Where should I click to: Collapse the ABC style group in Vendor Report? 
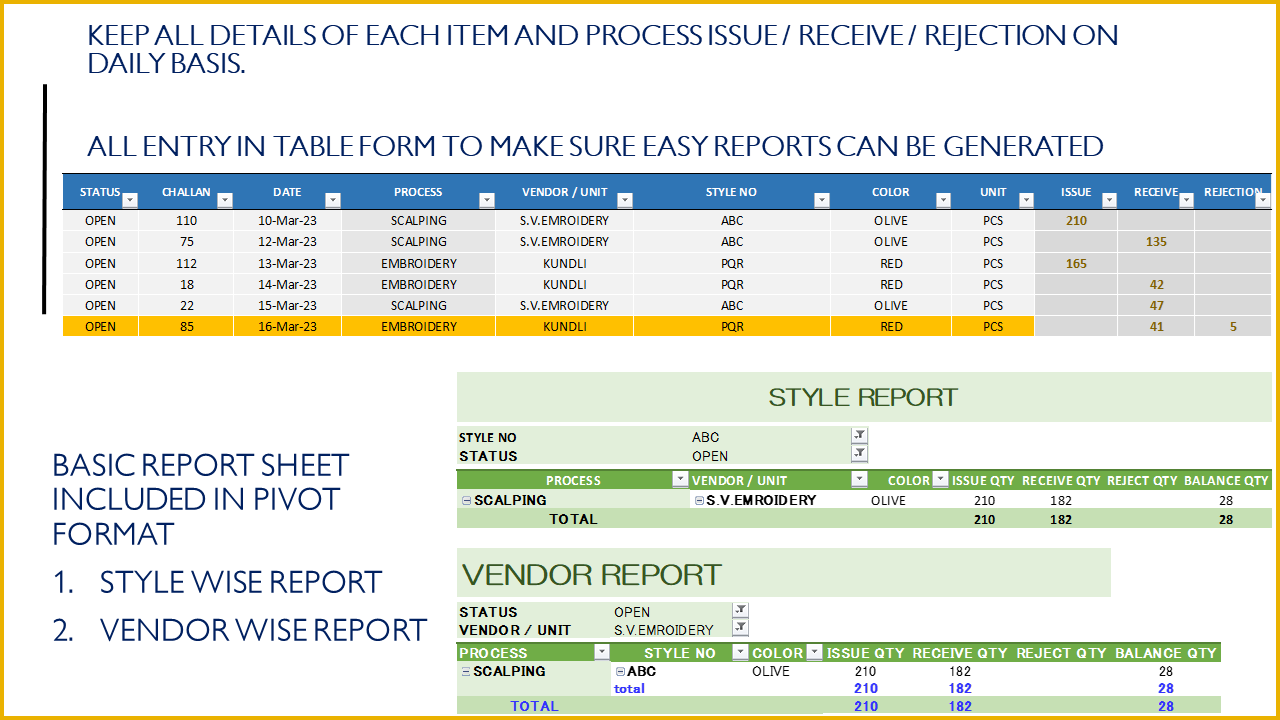click(620, 671)
